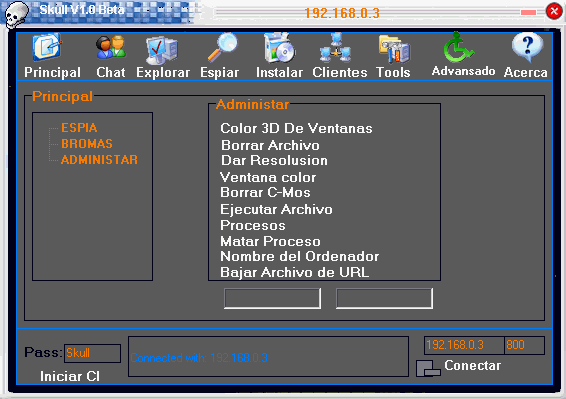This screenshot has height=399, width=566.
Task: Open the Tools folder icon
Action: tap(394, 49)
